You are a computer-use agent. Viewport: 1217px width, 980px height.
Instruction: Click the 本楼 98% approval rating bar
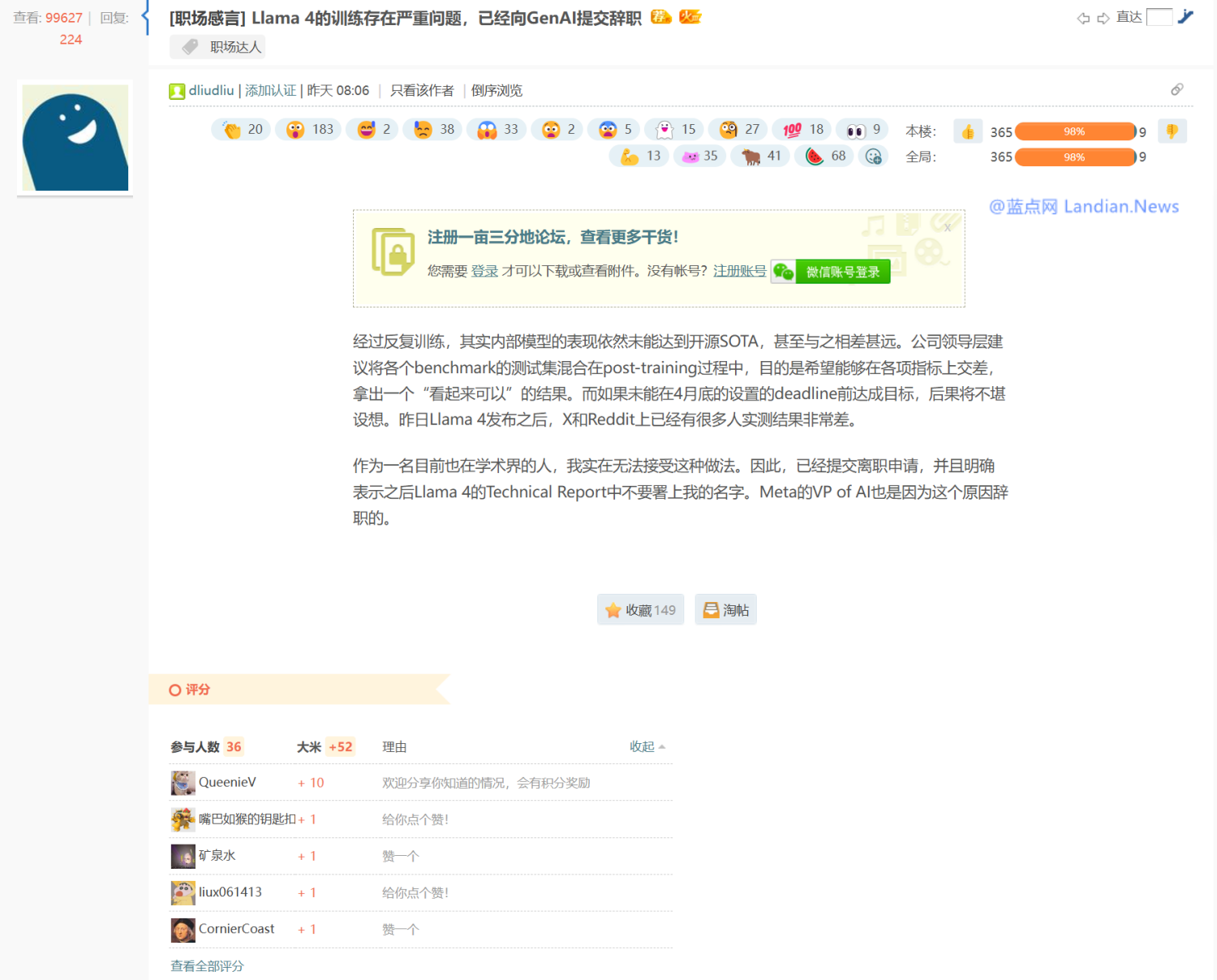point(1074,131)
